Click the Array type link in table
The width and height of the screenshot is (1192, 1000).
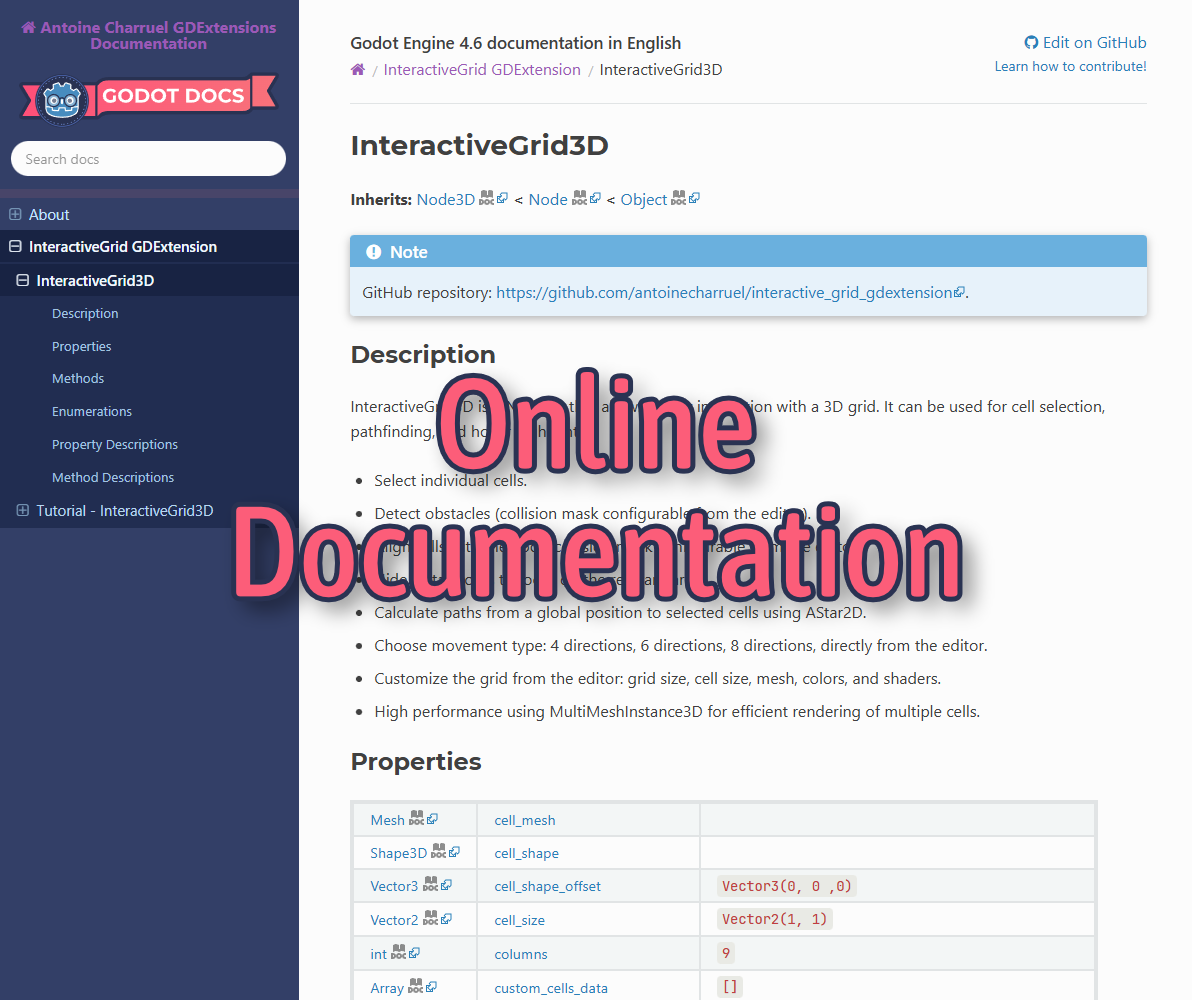(x=387, y=988)
